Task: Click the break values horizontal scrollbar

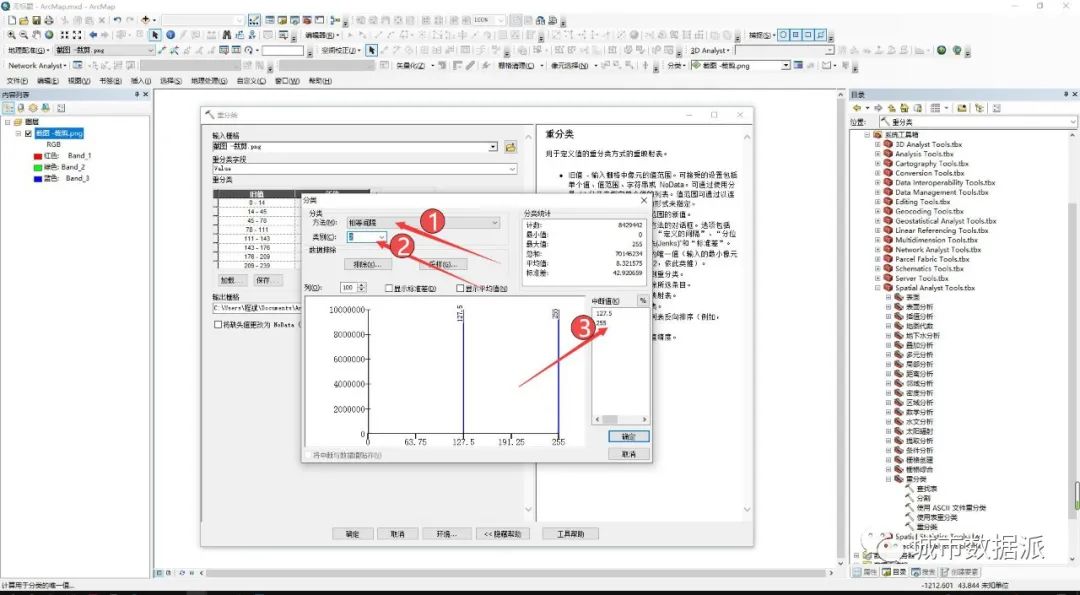Action: (620, 419)
